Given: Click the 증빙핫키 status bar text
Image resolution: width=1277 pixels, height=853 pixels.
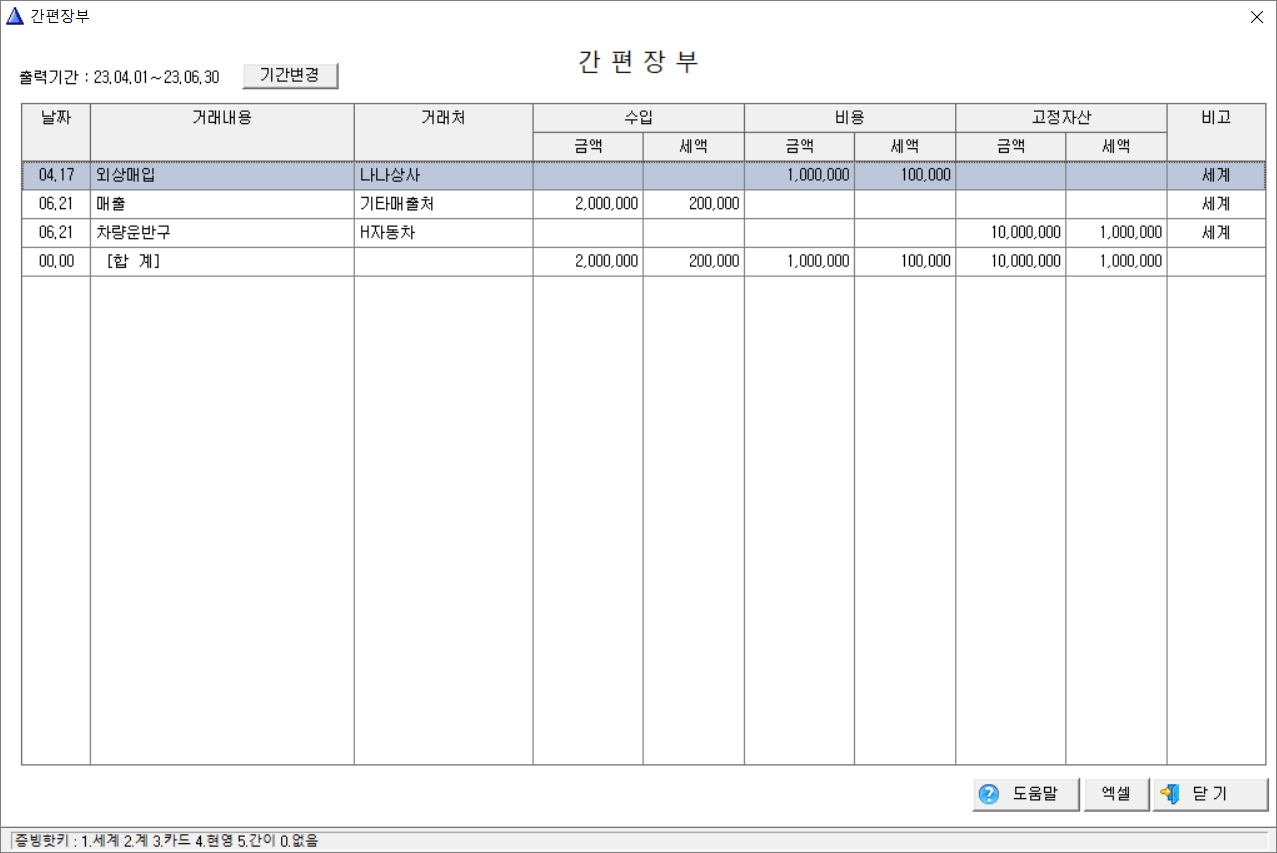Looking at the screenshot, I should coord(166,841).
